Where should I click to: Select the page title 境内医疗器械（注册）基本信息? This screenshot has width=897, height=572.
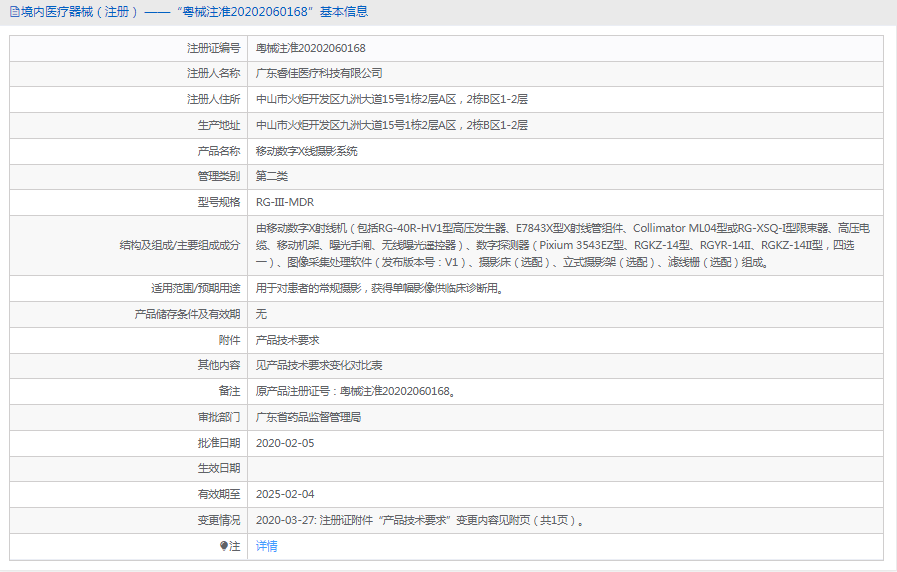click(x=195, y=12)
